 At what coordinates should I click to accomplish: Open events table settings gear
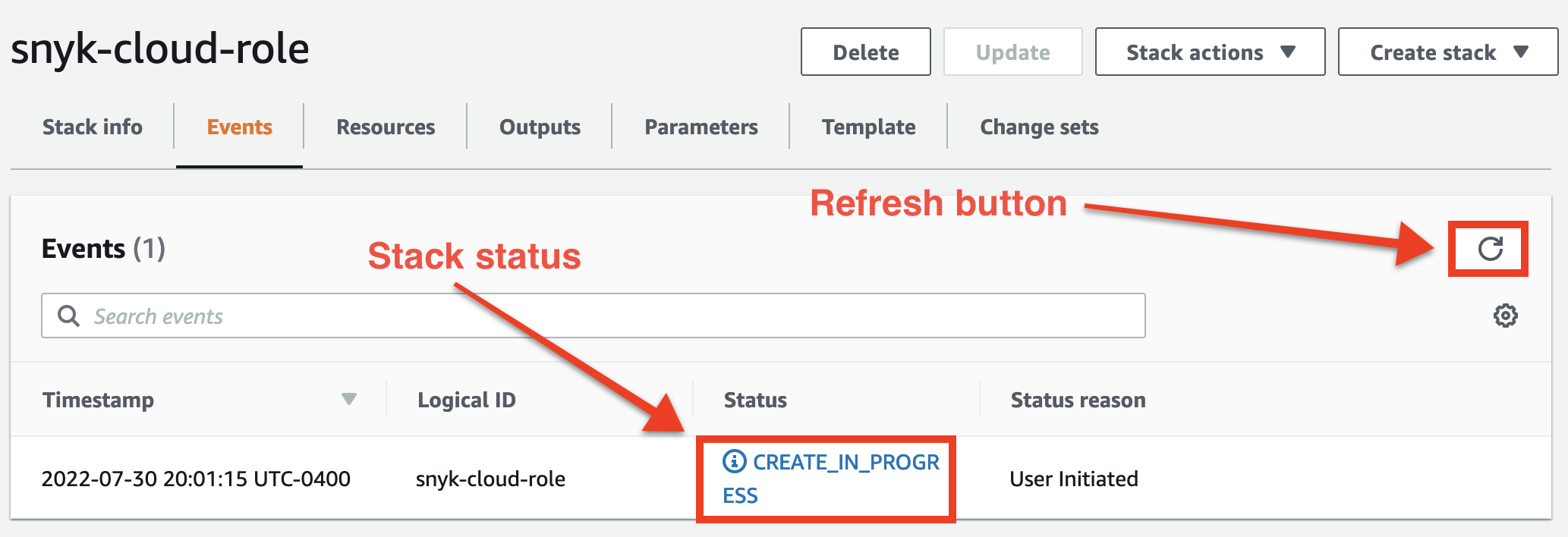(1505, 316)
